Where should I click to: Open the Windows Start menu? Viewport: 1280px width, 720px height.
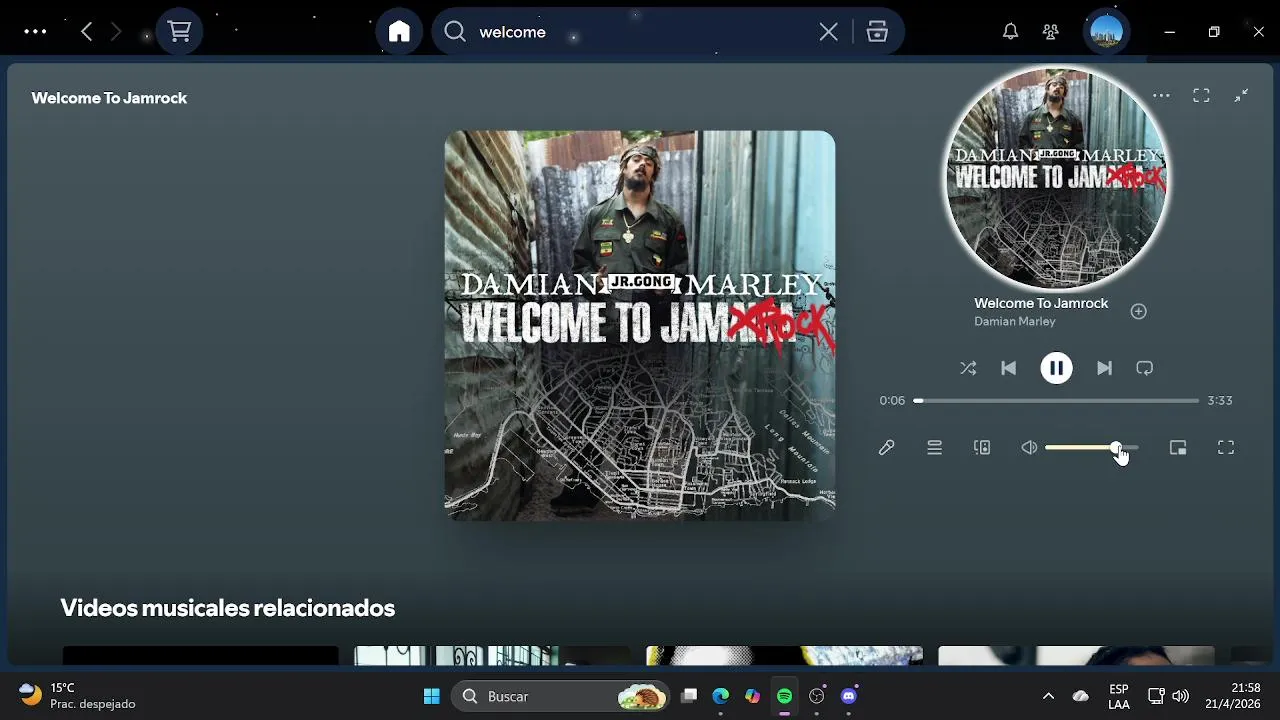[x=432, y=696]
